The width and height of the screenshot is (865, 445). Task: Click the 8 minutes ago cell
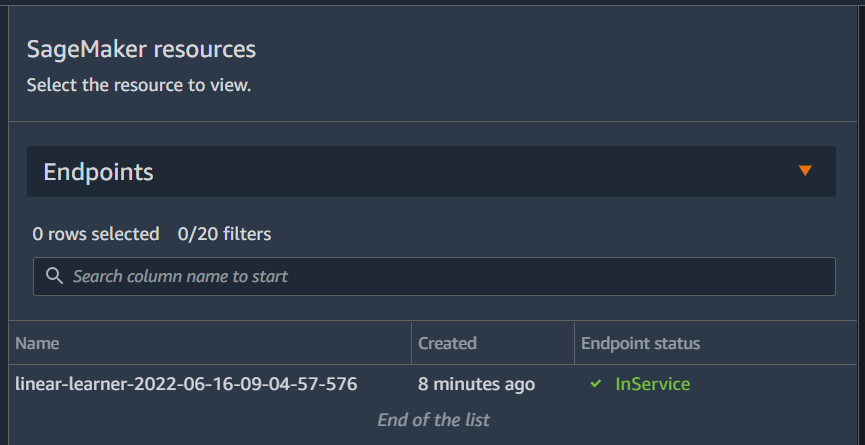point(476,384)
